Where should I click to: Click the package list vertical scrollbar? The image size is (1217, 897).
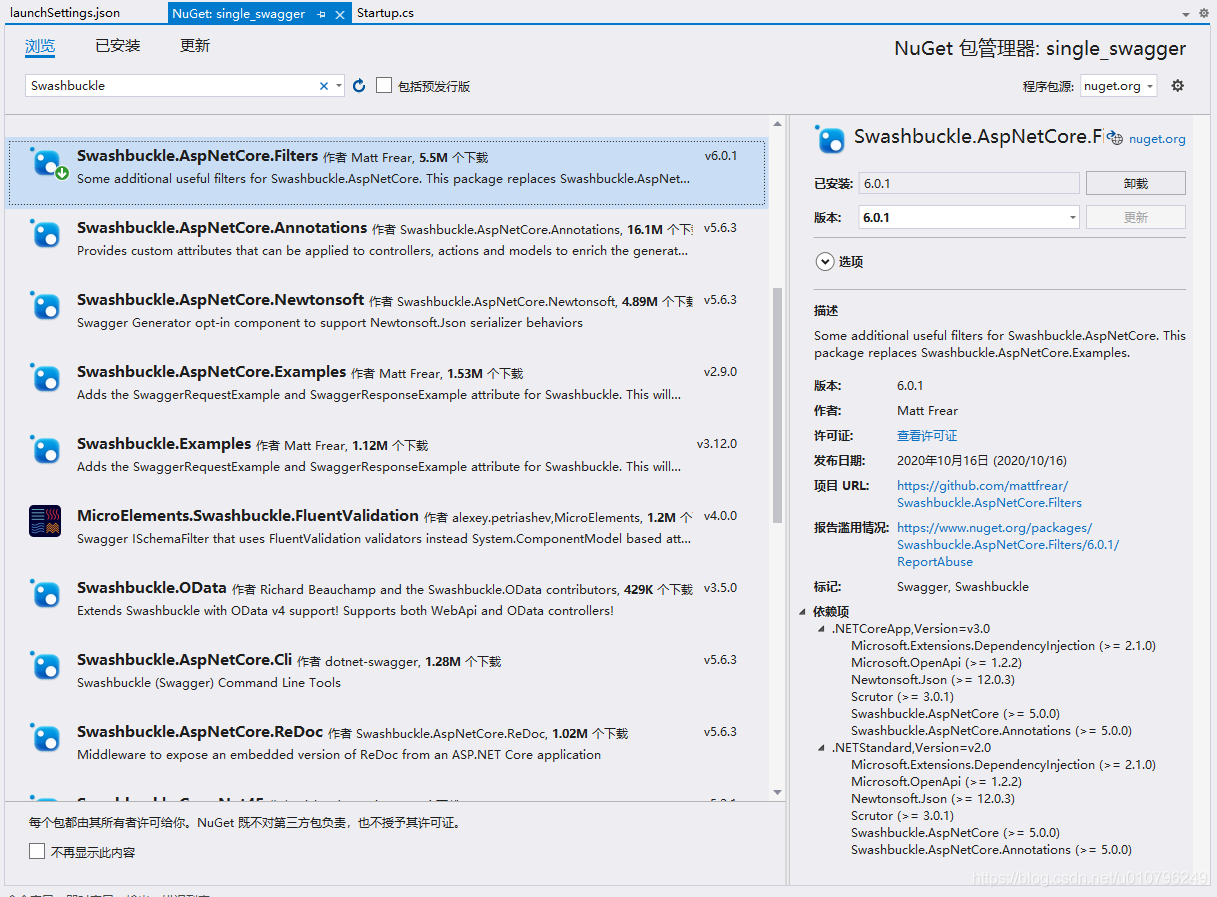pos(778,405)
